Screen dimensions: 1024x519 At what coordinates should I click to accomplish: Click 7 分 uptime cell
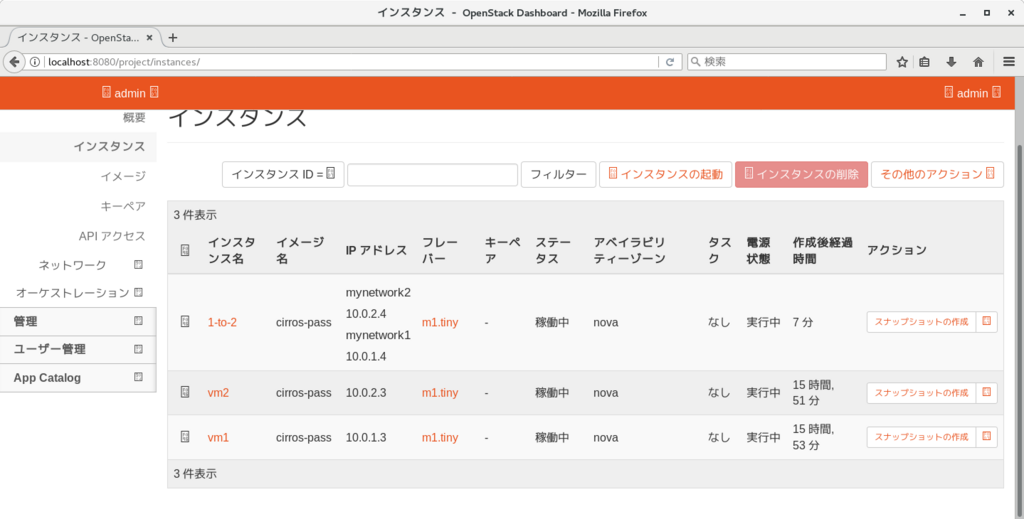pos(803,322)
